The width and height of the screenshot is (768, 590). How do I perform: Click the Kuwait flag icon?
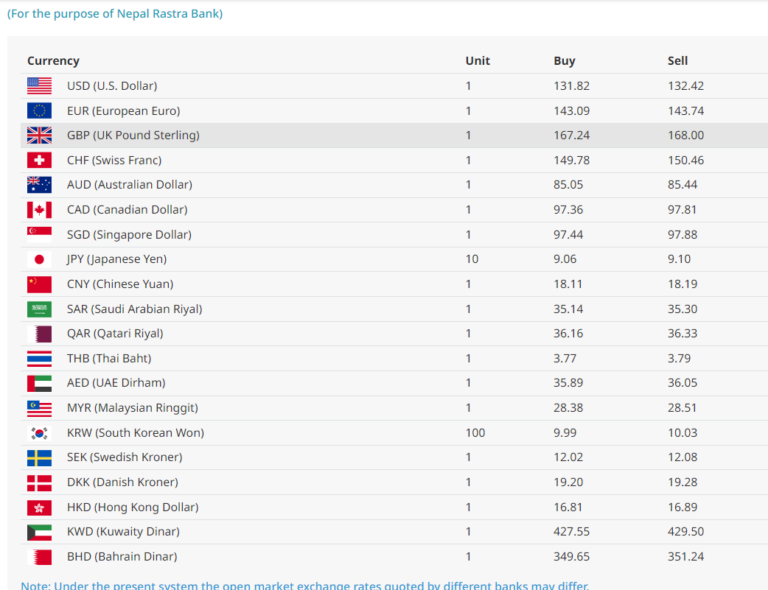[x=39, y=532]
